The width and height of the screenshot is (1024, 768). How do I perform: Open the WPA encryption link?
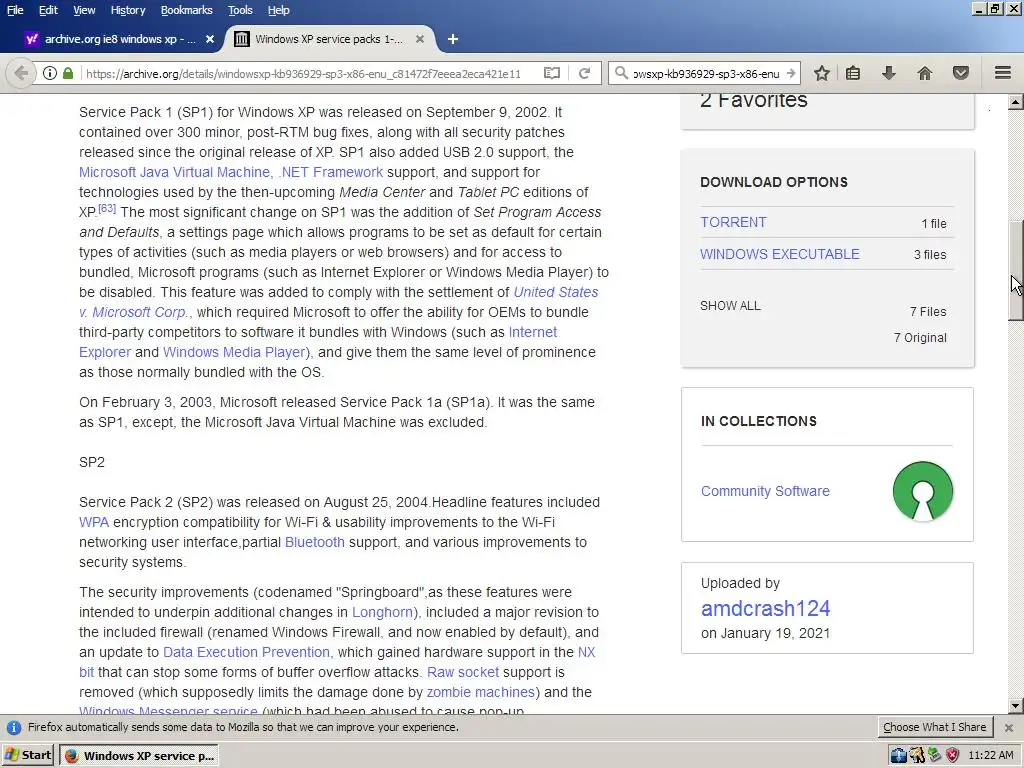[94, 522]
